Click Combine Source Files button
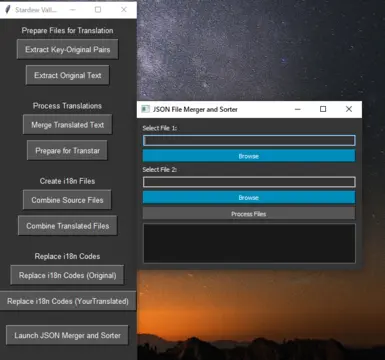 67,200
